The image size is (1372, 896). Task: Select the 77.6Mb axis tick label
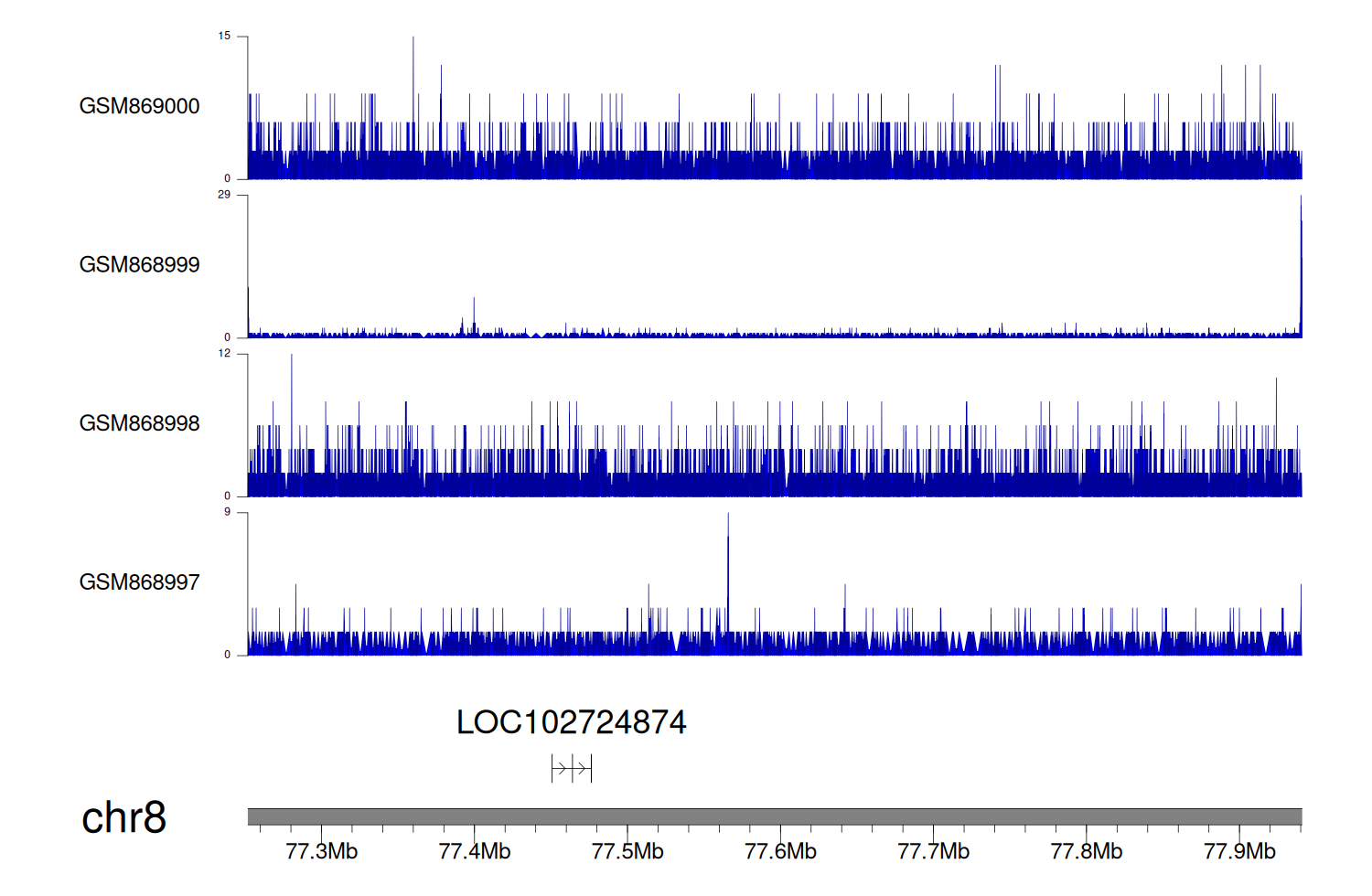click(780, 851)
